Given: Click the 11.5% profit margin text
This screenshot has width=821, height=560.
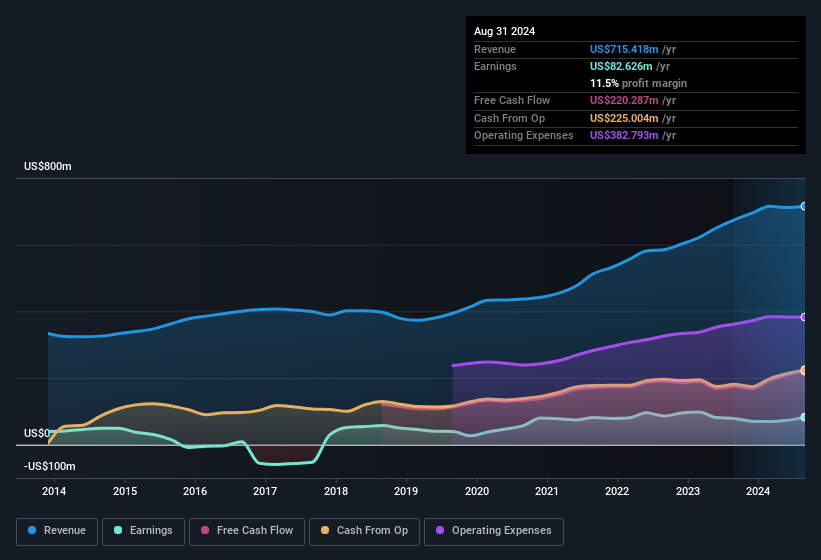Looking at the screenshot, I should (x=638, y=83).
